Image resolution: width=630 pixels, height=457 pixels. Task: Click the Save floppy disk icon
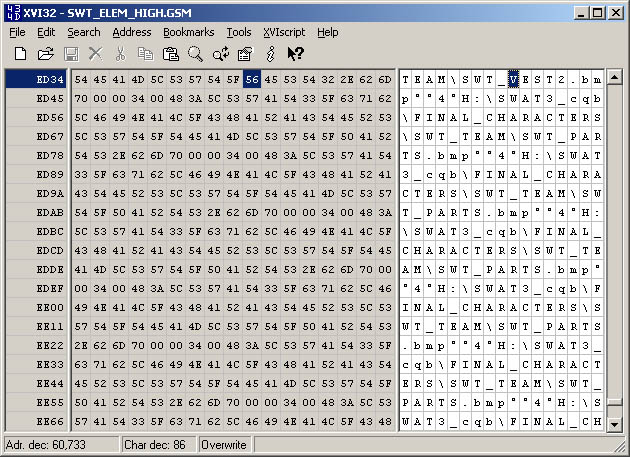pos(71,53)
